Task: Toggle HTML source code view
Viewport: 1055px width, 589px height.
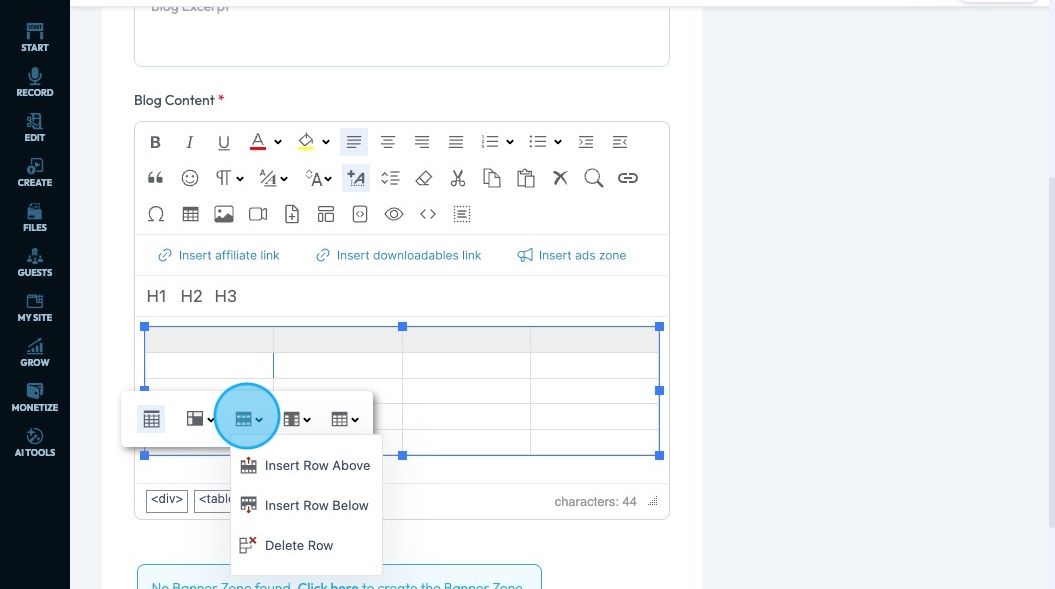Action: click(428, 214)
